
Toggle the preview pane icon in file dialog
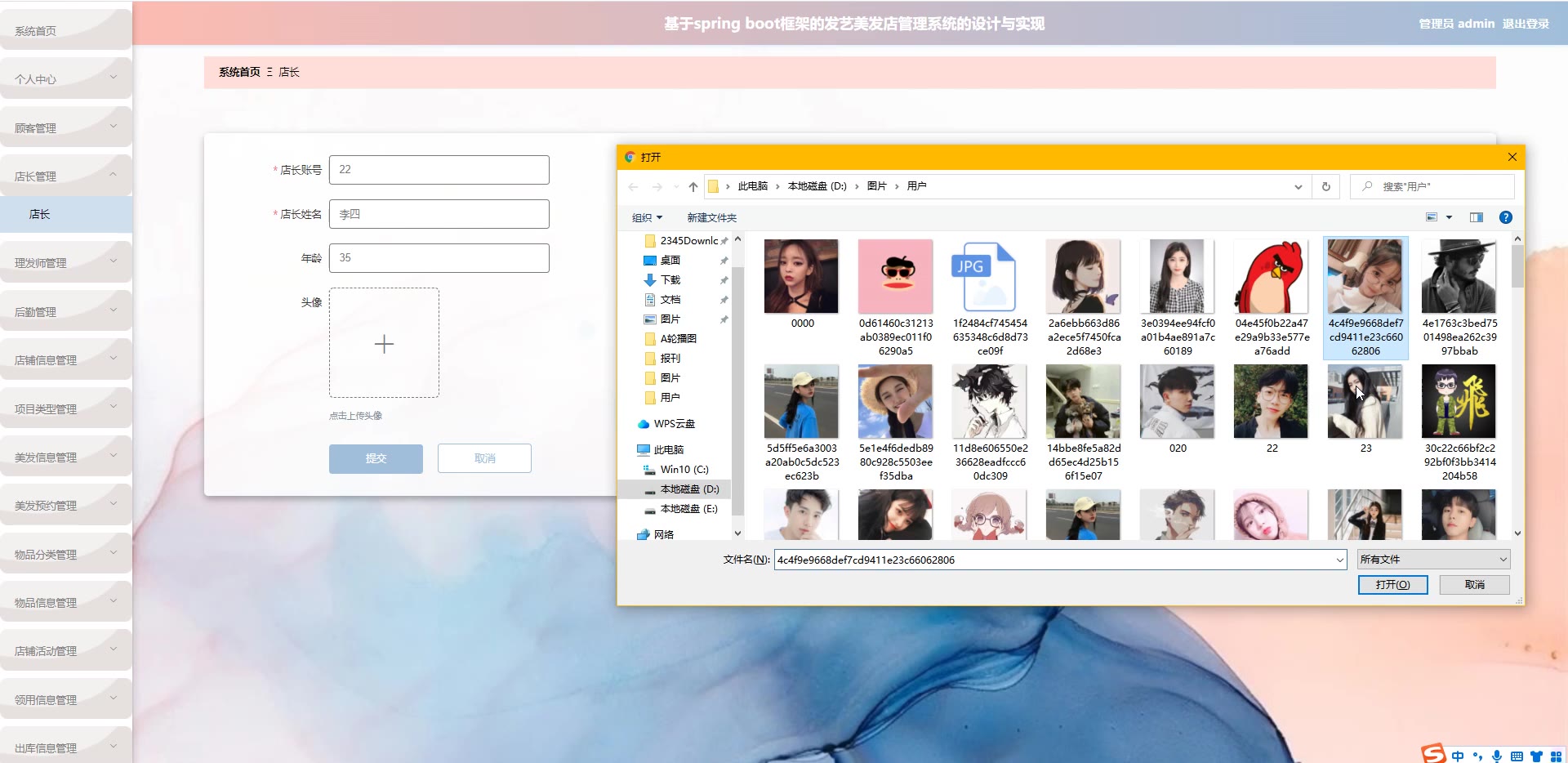(x=1477, y=217)
